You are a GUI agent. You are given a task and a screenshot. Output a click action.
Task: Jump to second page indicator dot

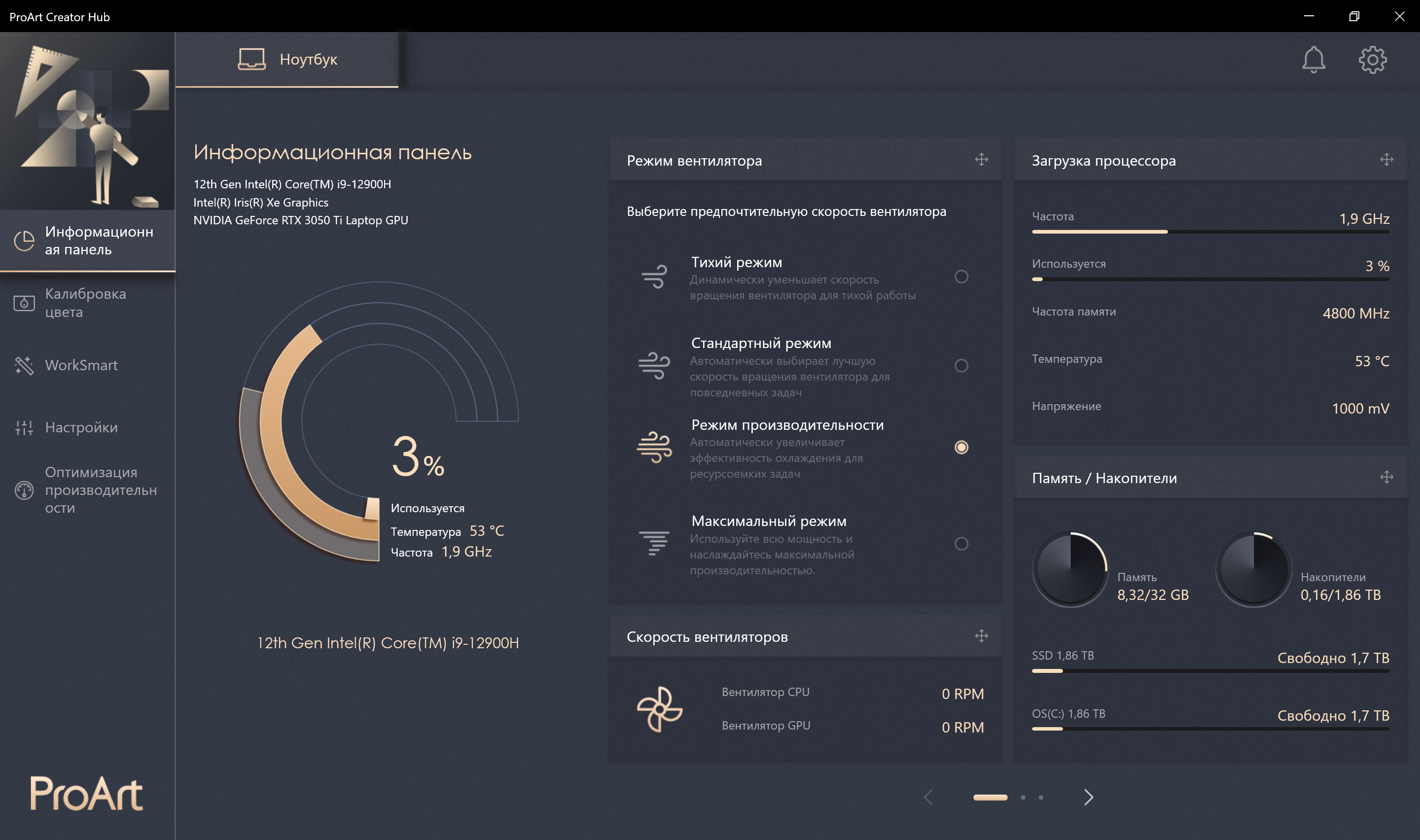point(1023,797)
